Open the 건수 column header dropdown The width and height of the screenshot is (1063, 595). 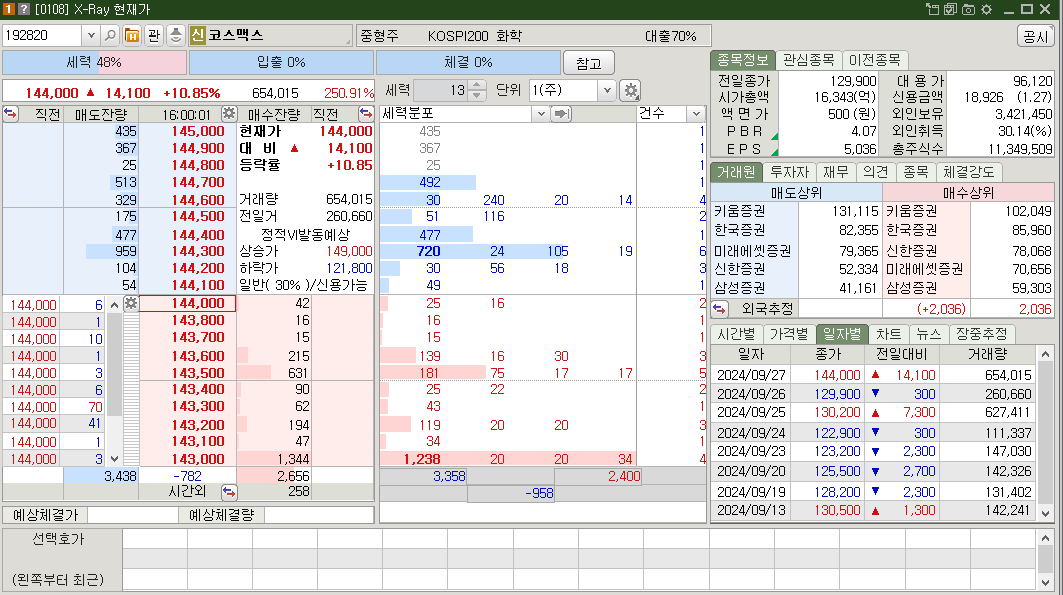tap(696, 112)
